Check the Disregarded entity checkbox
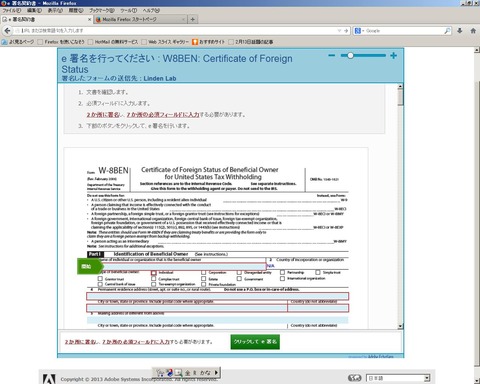The image size is (480, 384). (239, 272)
